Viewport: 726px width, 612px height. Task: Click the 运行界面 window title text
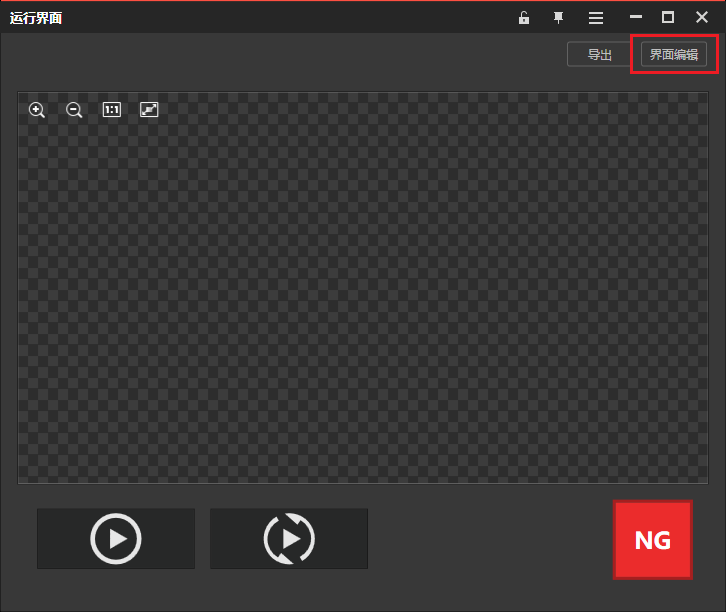[36, 18]
